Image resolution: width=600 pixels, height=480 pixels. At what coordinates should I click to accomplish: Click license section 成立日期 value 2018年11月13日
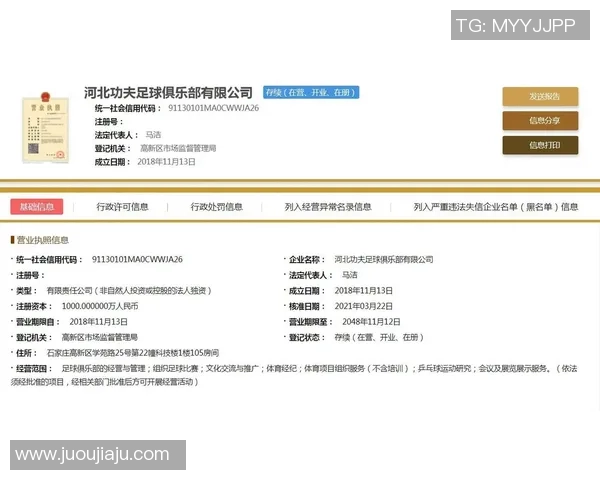[364, 291]
